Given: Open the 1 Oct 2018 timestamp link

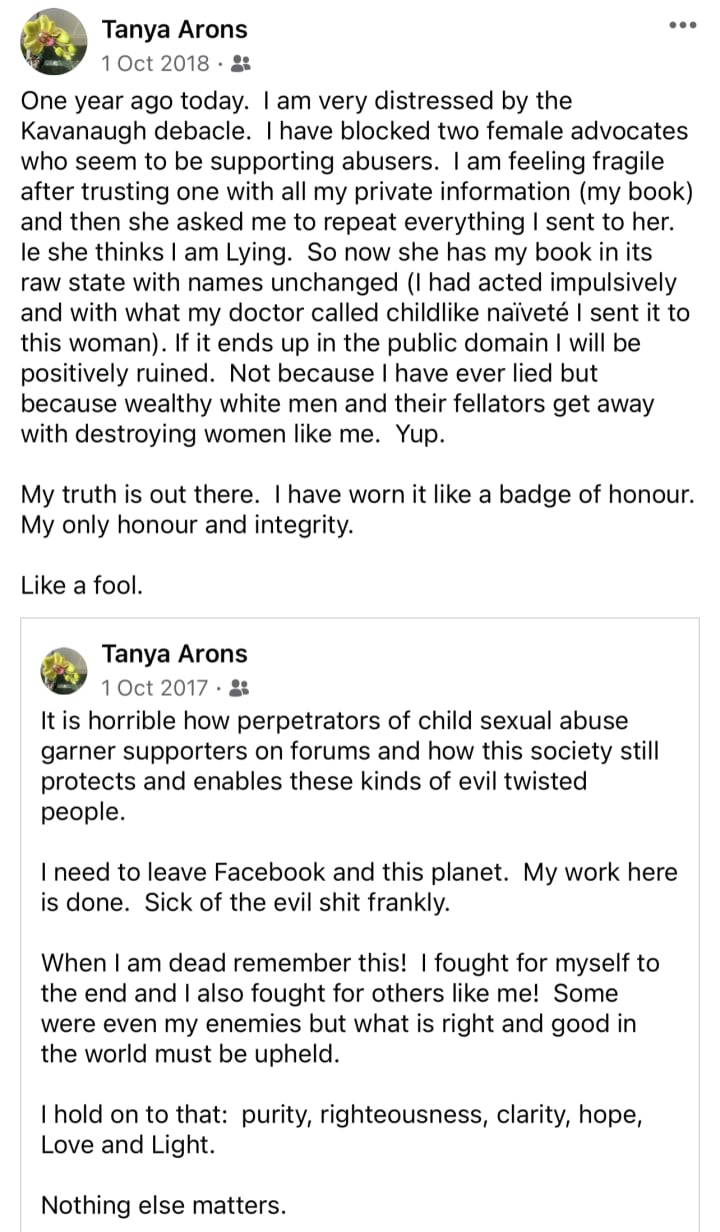Looking at the screenshot, I should tap(155, 64).
